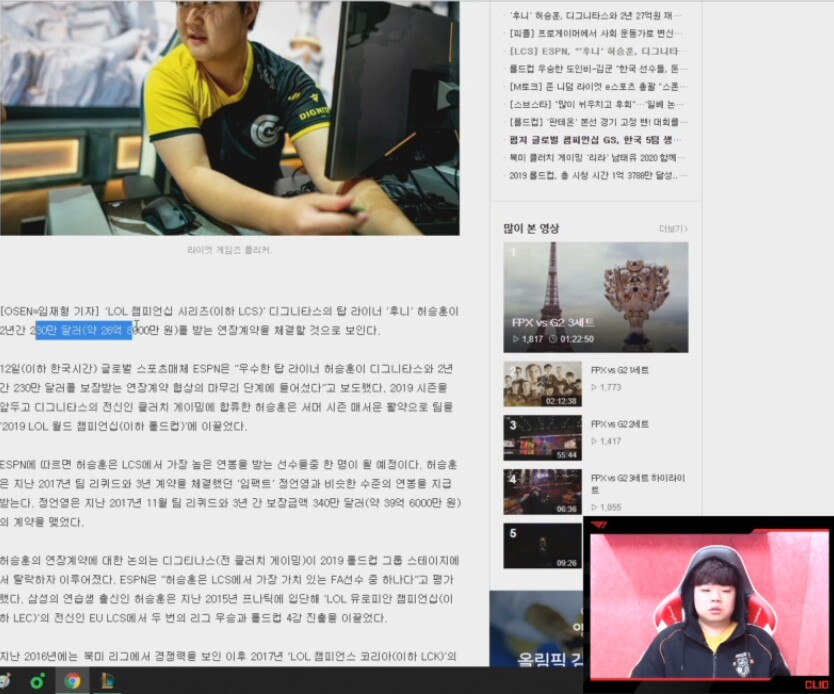The width and height of the screenshot is (834, 694).
Task: Open '[M토크] 존 니덤 라이엇' headline
Action: [x=597, y=87]
